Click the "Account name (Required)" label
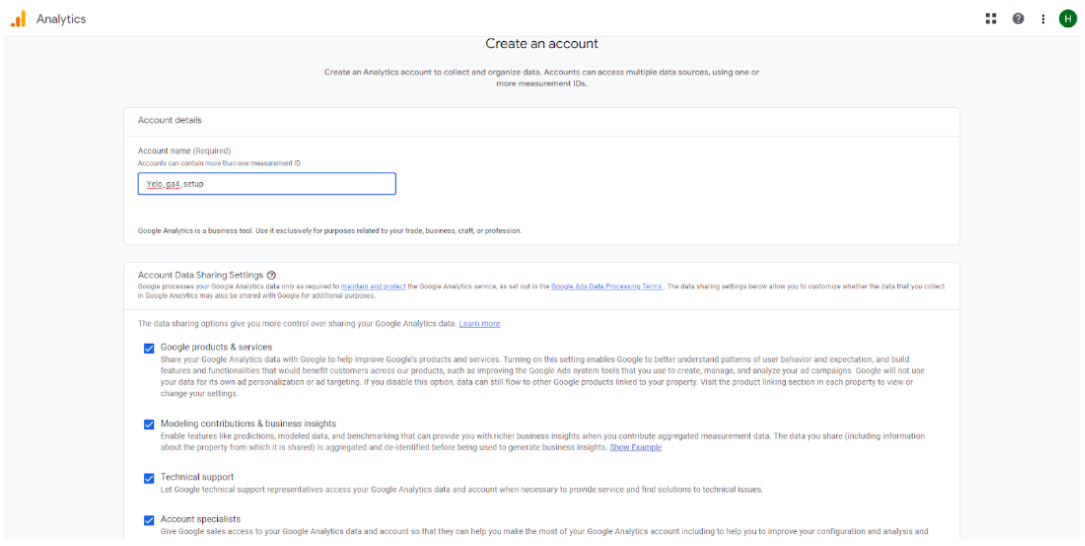1085x546 pixels. click(x=184, y=151)
